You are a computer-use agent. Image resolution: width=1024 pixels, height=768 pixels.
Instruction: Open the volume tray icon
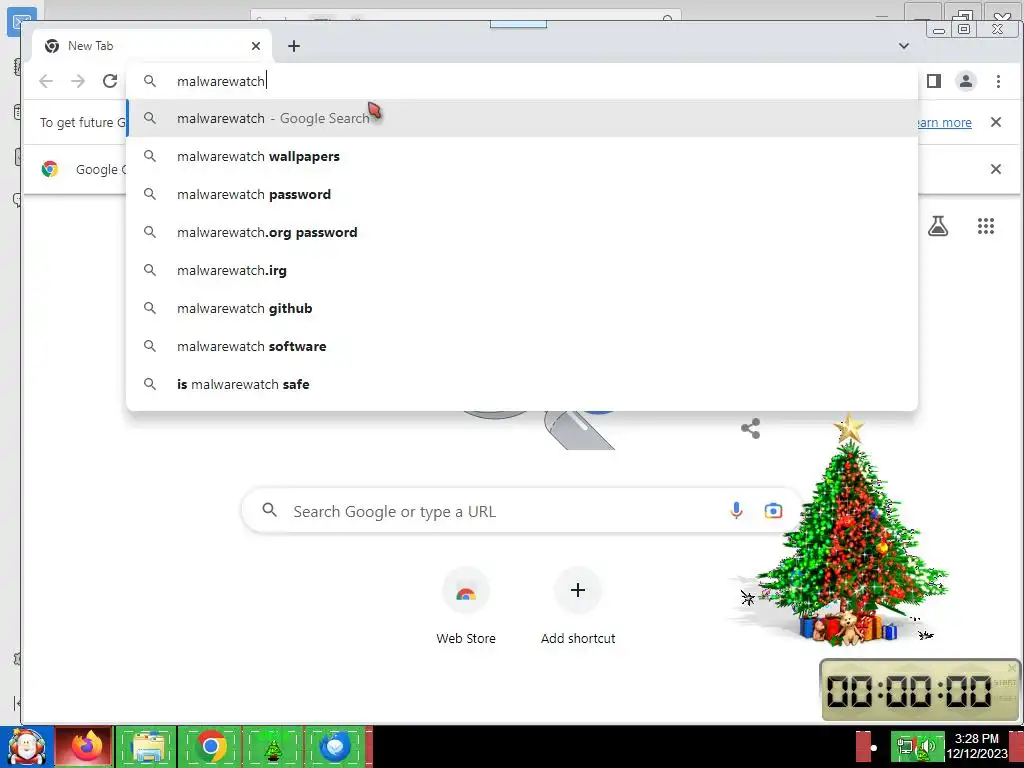click(927, 746)
